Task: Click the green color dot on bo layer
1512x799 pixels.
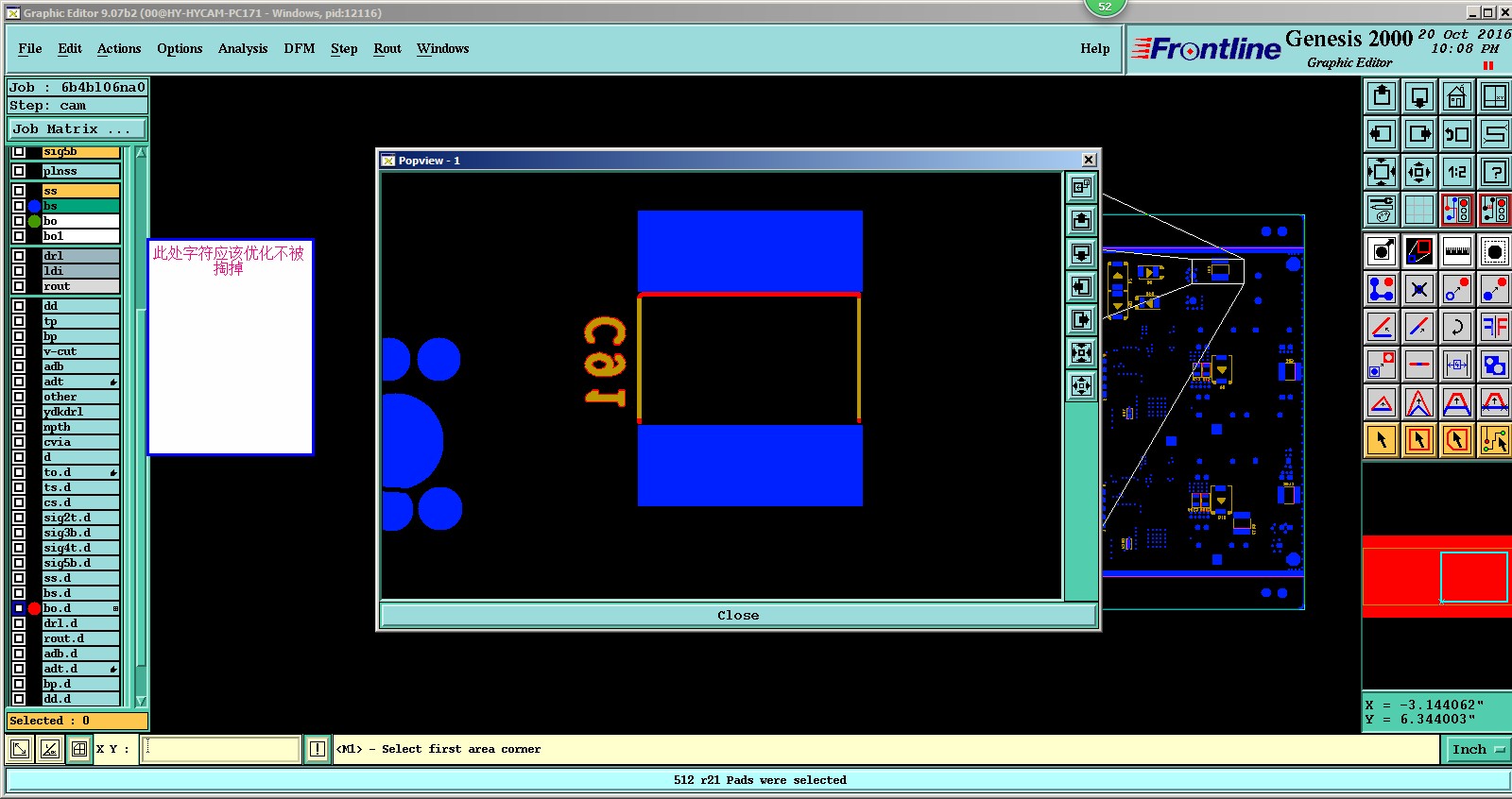Action: [x=35, y=221]
